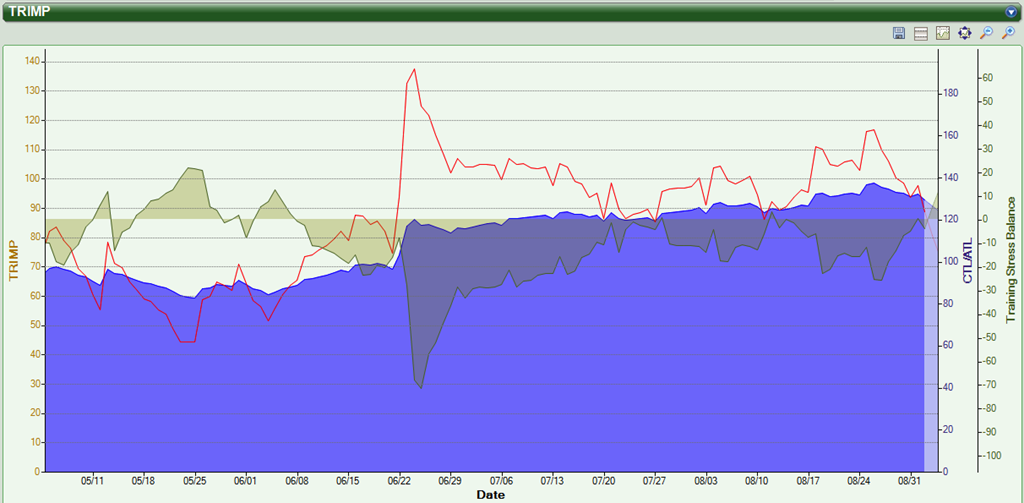
Task: Click the 08/31 date tick label
Action: (x=911, y=481)
